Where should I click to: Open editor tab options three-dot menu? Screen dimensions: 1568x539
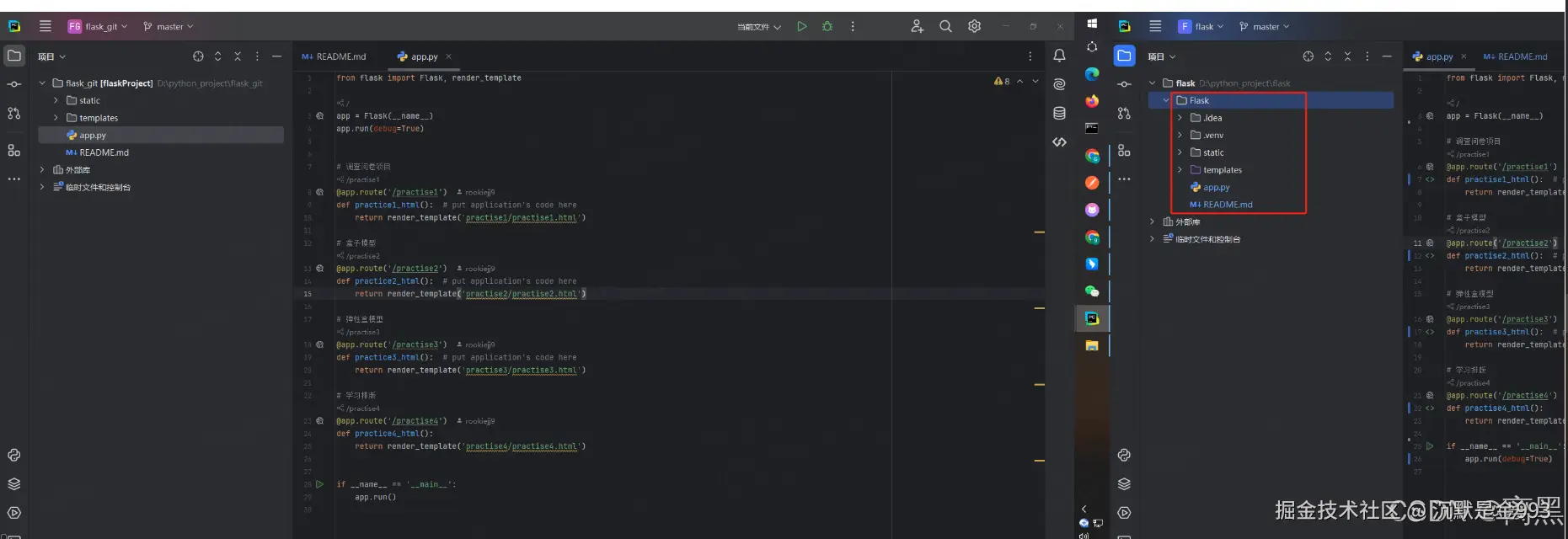(1030, 56)
